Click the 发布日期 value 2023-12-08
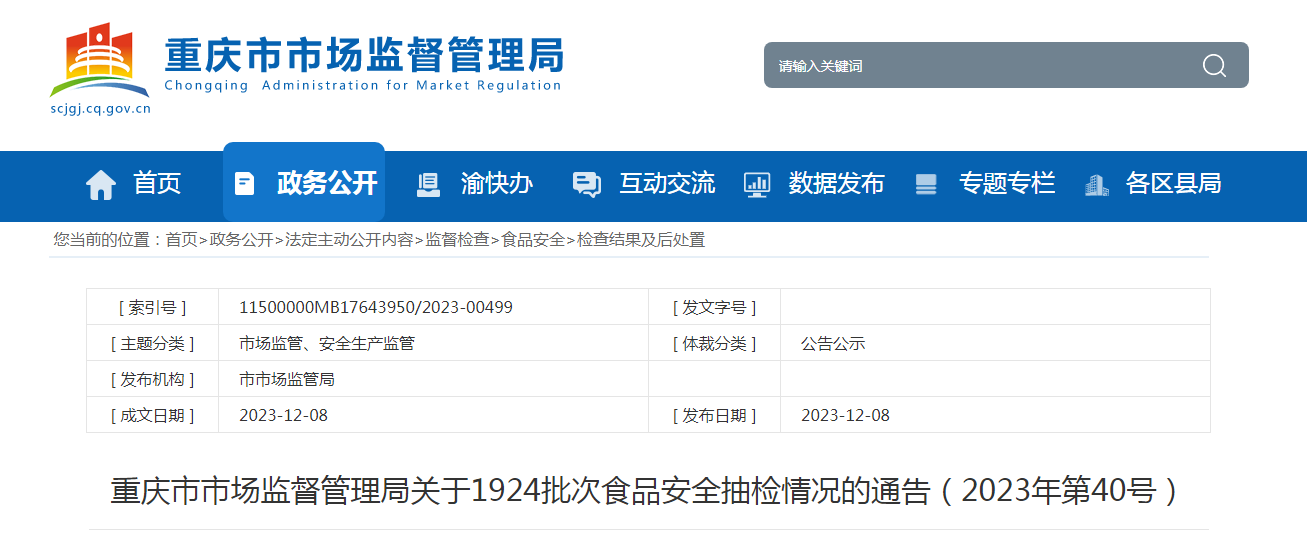Image resolution: width=1307 pixels, height=545 pixels. click(x=845, y=415)
